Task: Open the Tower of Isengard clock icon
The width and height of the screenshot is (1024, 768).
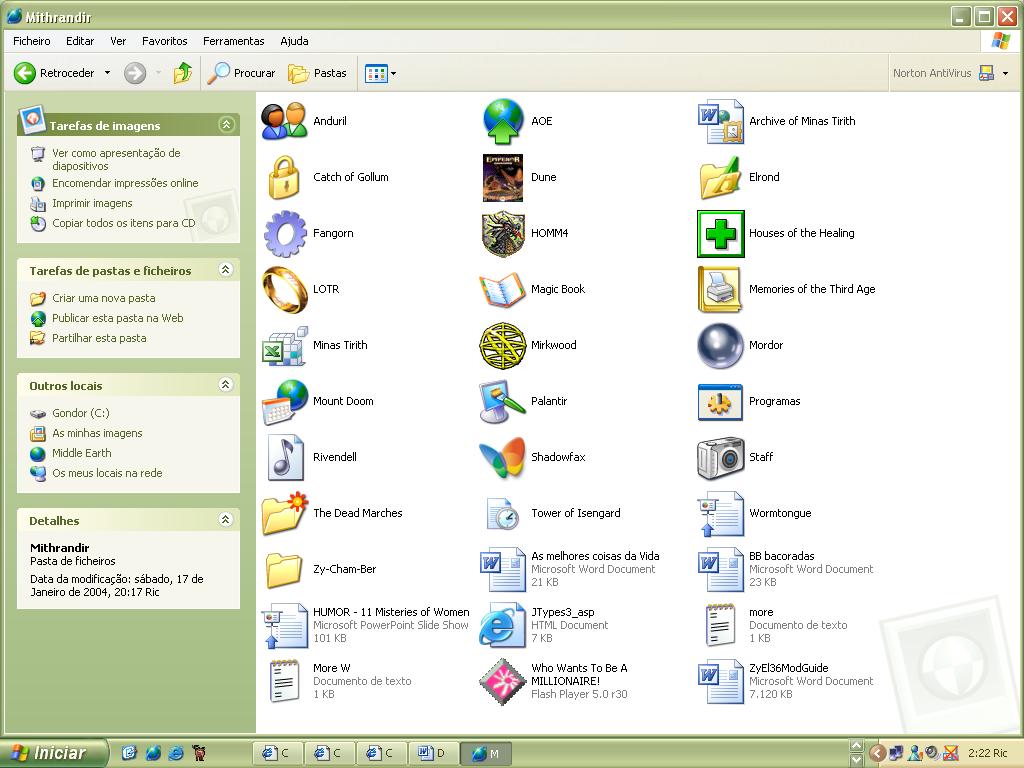Action: coord(503,513)
